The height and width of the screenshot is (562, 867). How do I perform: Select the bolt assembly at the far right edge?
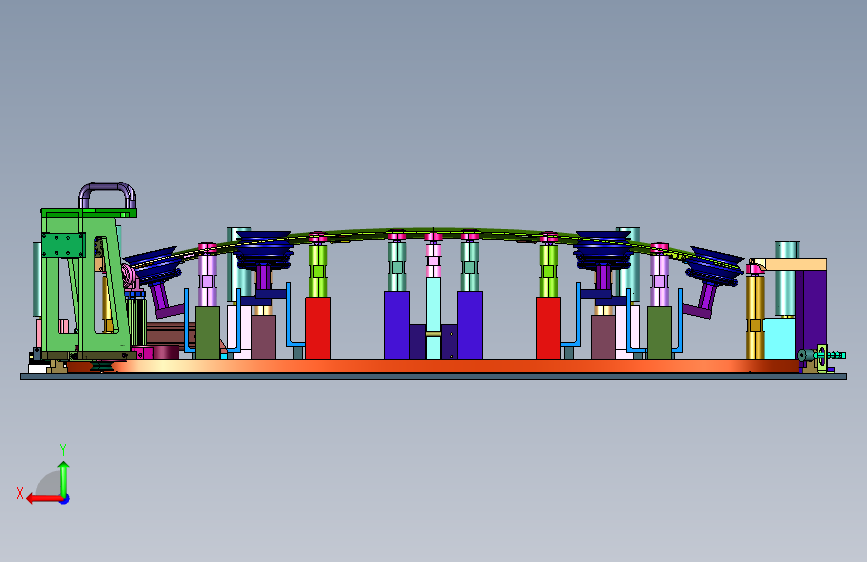coord(822,356)
